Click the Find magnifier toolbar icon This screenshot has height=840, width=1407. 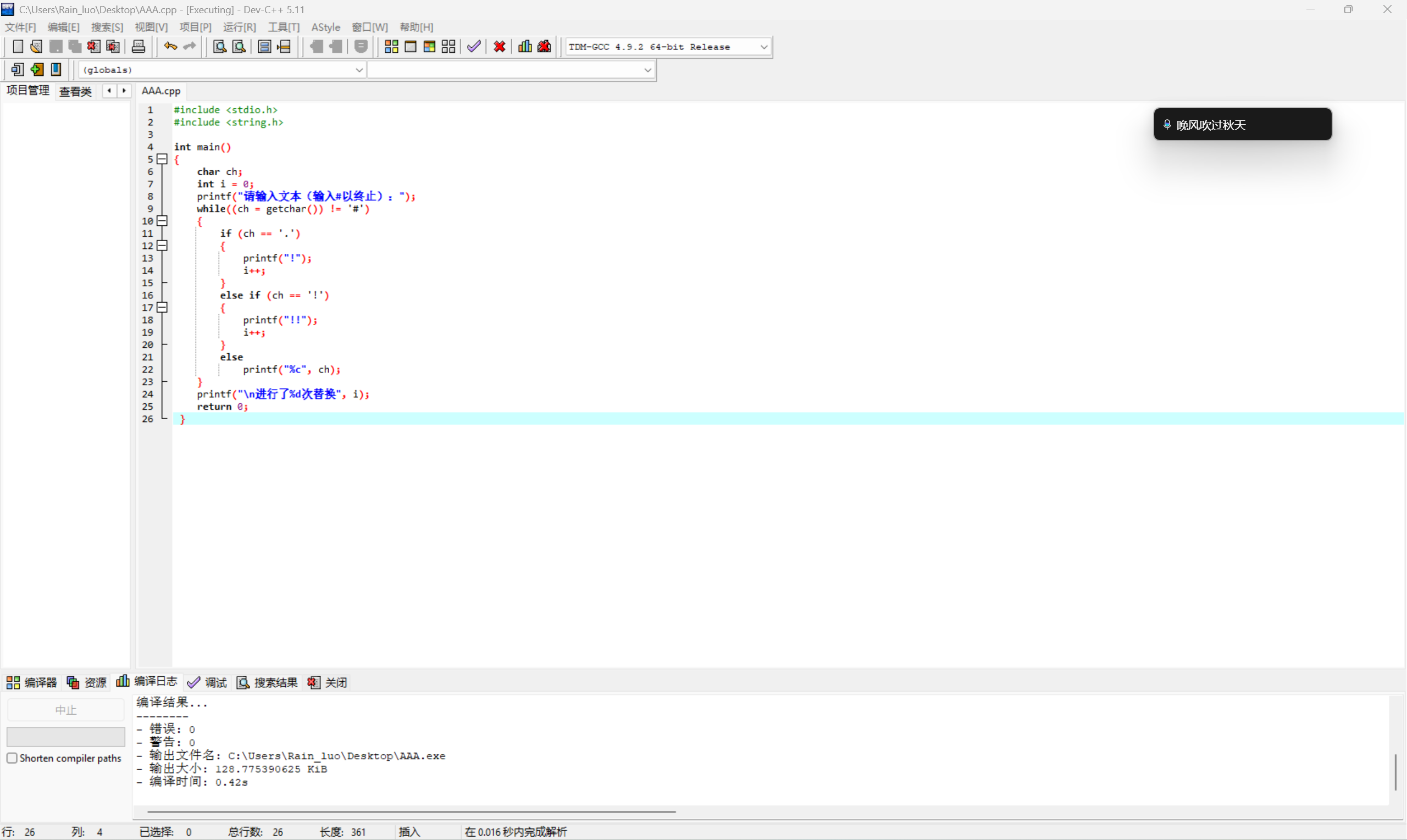(x=220, y=46)
